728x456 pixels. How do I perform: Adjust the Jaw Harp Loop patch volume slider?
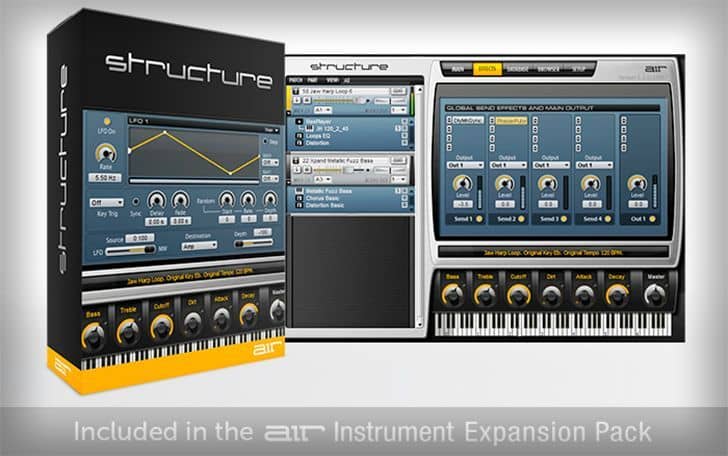(x=343, y=100)
